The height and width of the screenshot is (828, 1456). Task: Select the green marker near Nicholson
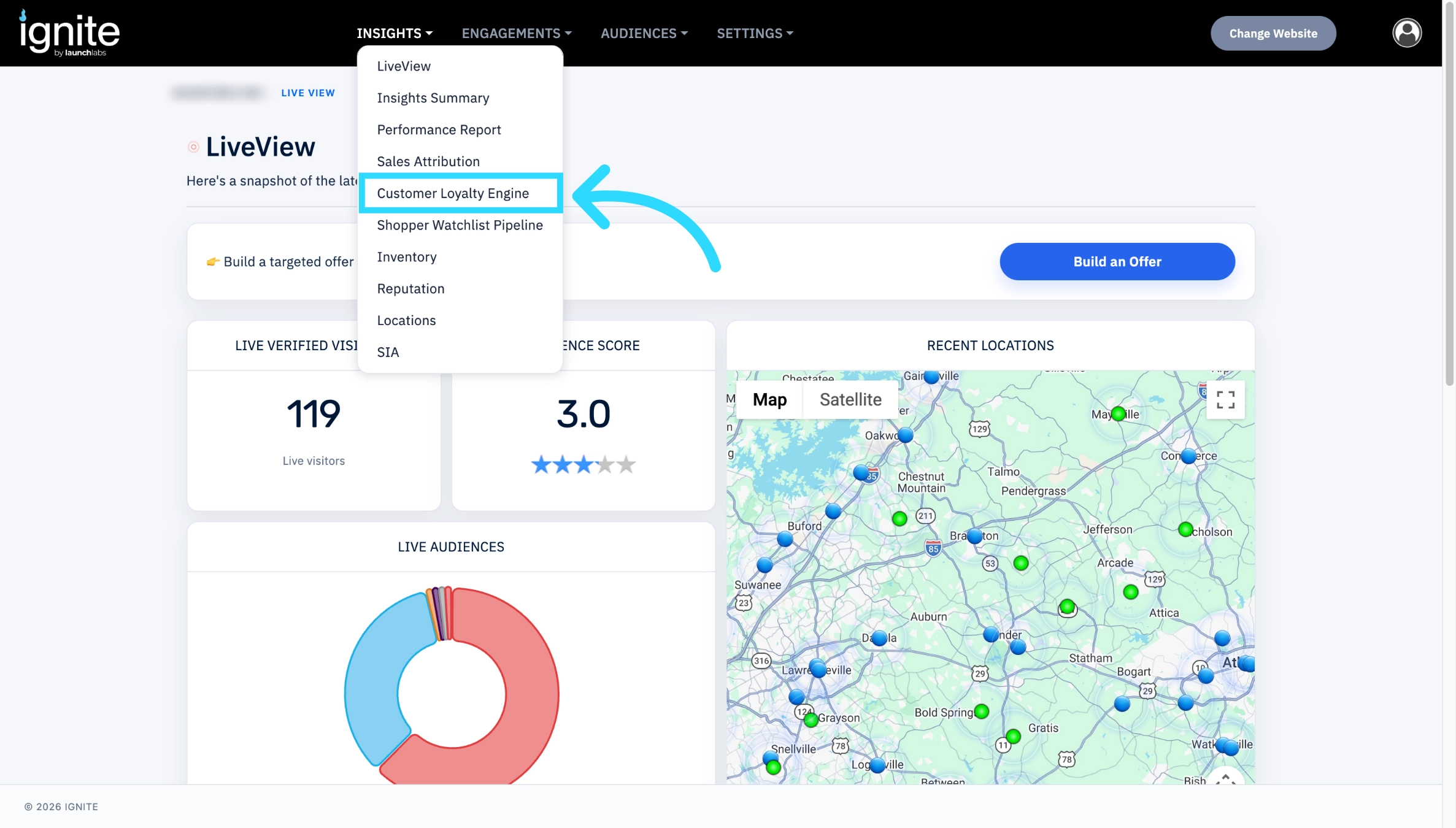[1185, 529]
